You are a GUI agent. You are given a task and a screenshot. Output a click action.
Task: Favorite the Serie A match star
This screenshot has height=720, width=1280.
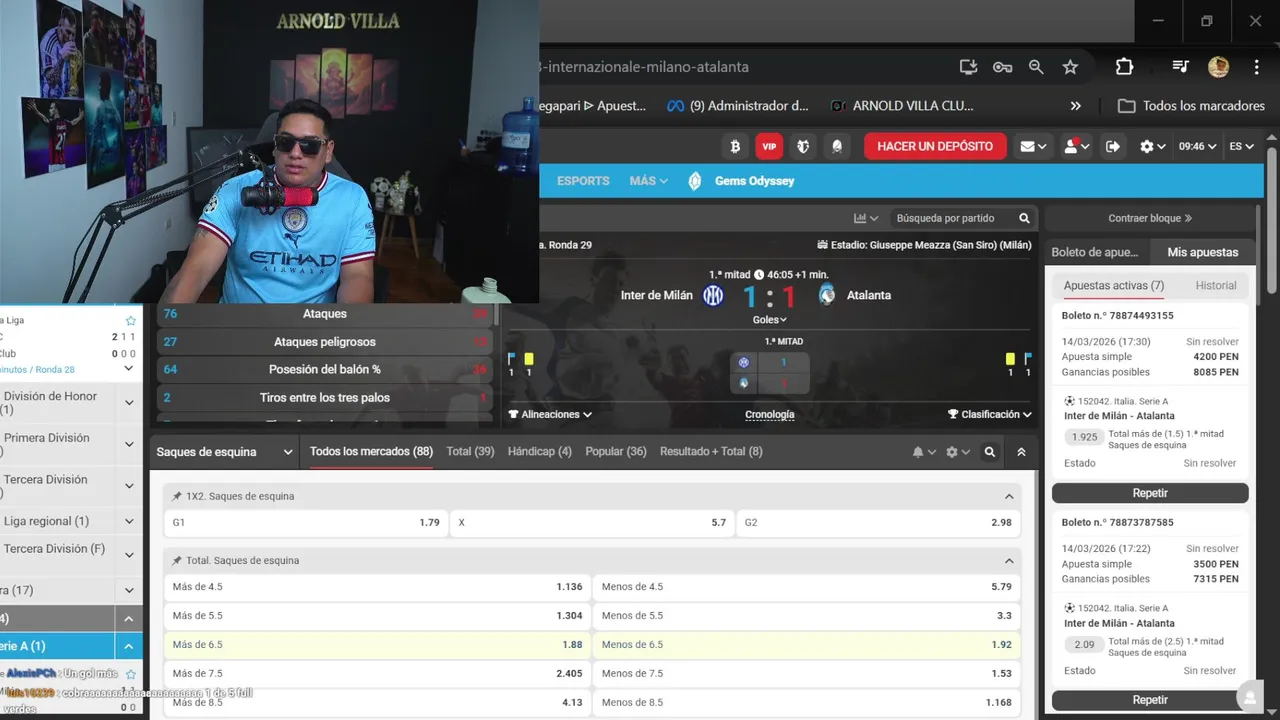130,674
